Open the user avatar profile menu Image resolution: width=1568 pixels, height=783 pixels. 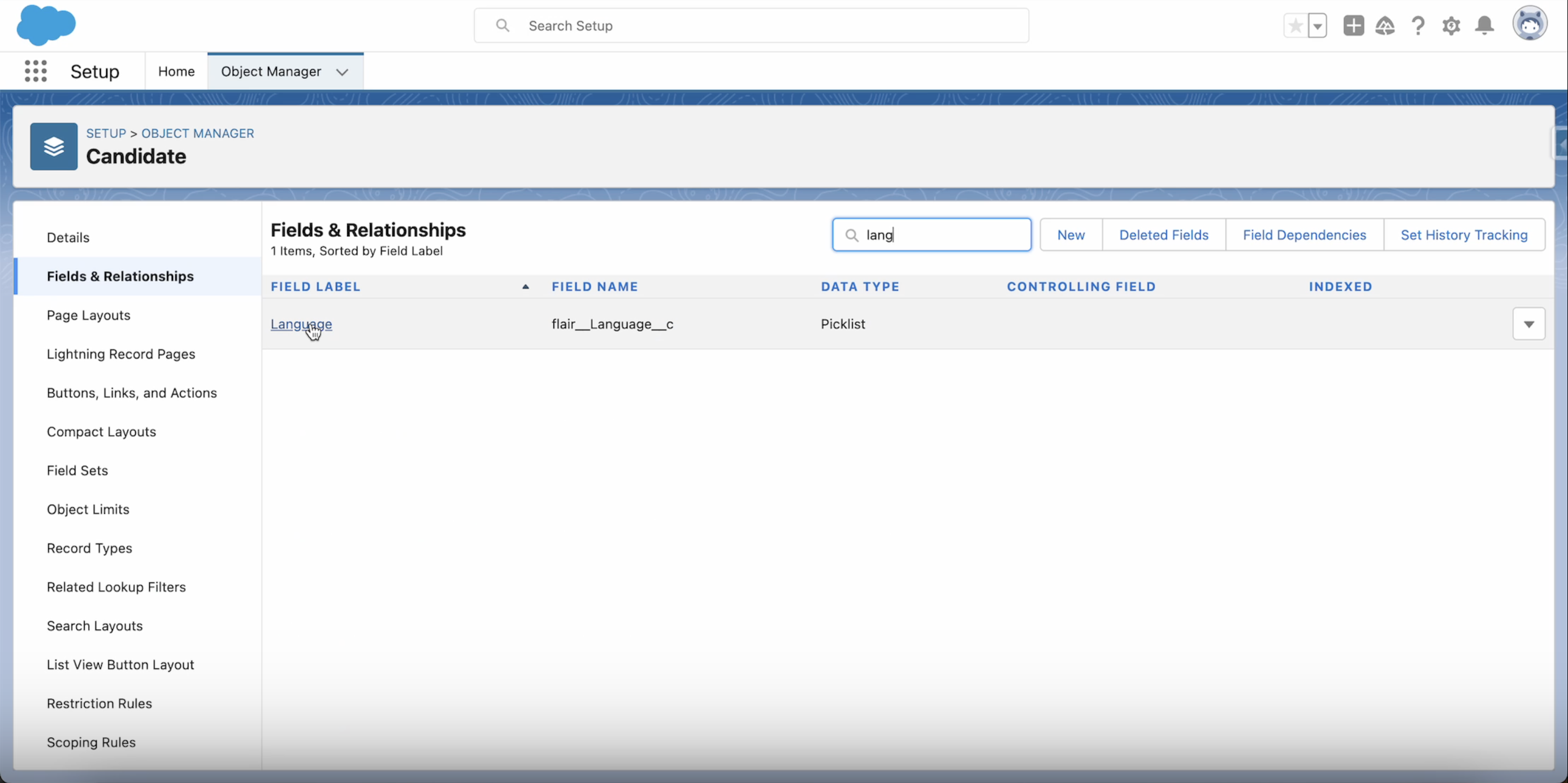click(x=1529, y=24)
